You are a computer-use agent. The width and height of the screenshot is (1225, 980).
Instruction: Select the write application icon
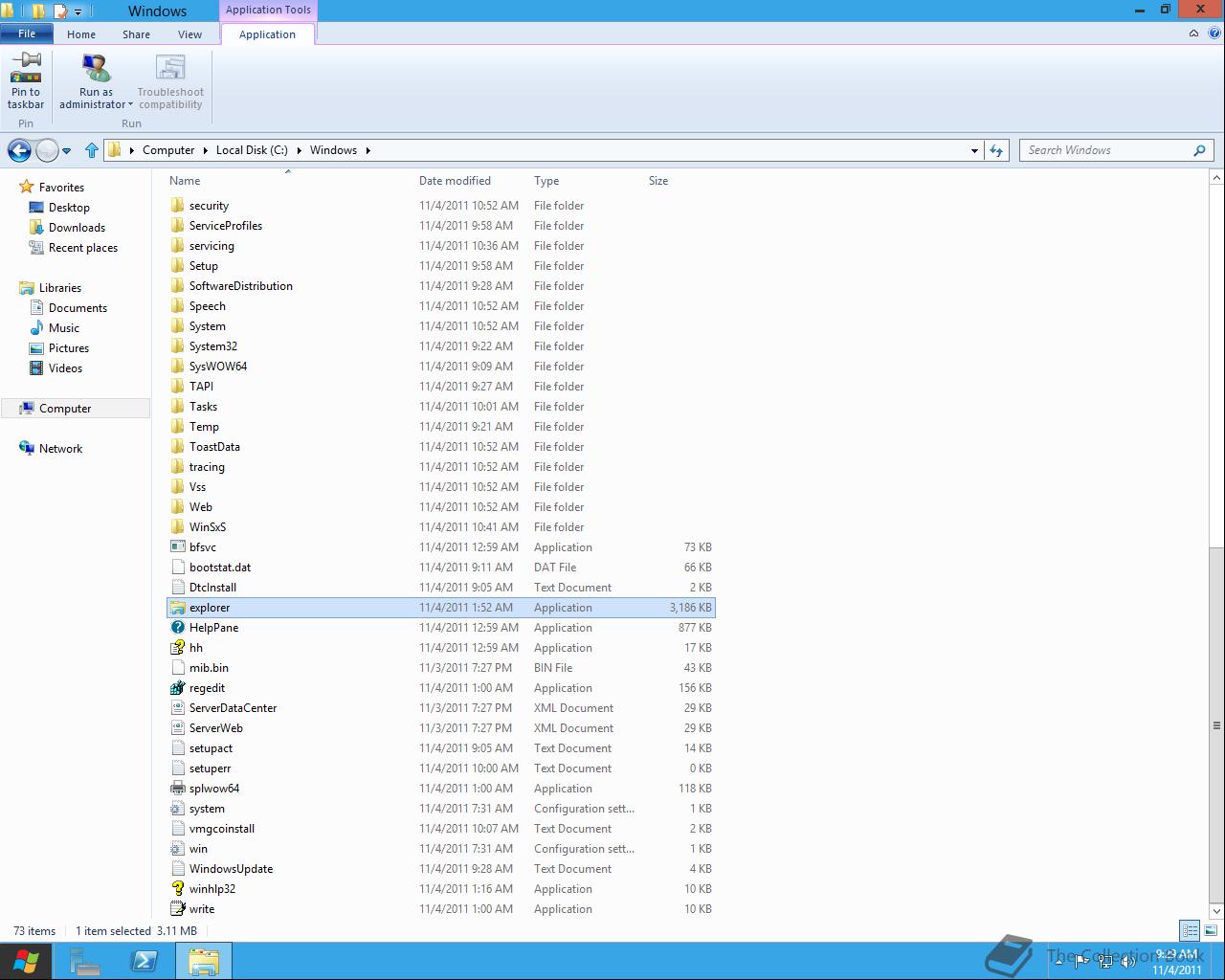[x=177, y=909]
